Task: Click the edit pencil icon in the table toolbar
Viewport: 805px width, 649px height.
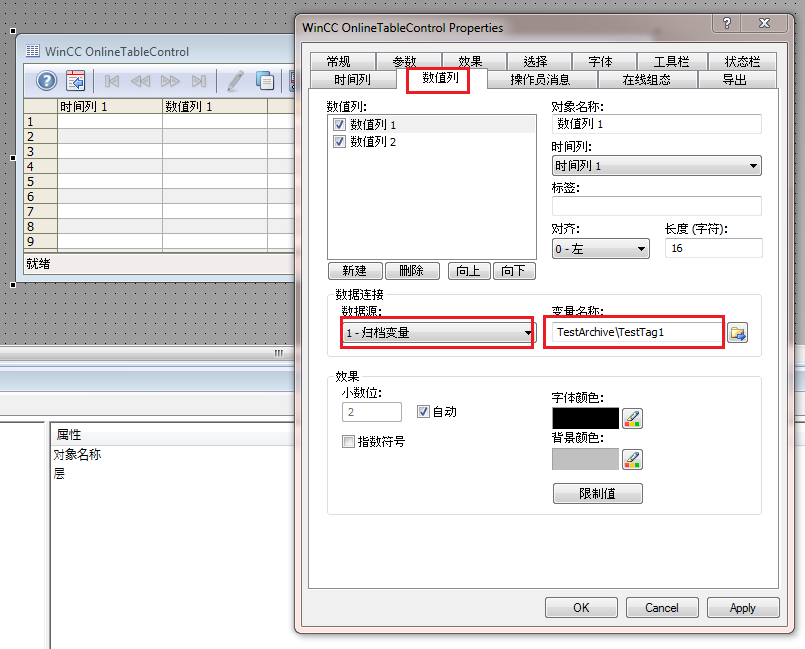Action: click(235, 81)
